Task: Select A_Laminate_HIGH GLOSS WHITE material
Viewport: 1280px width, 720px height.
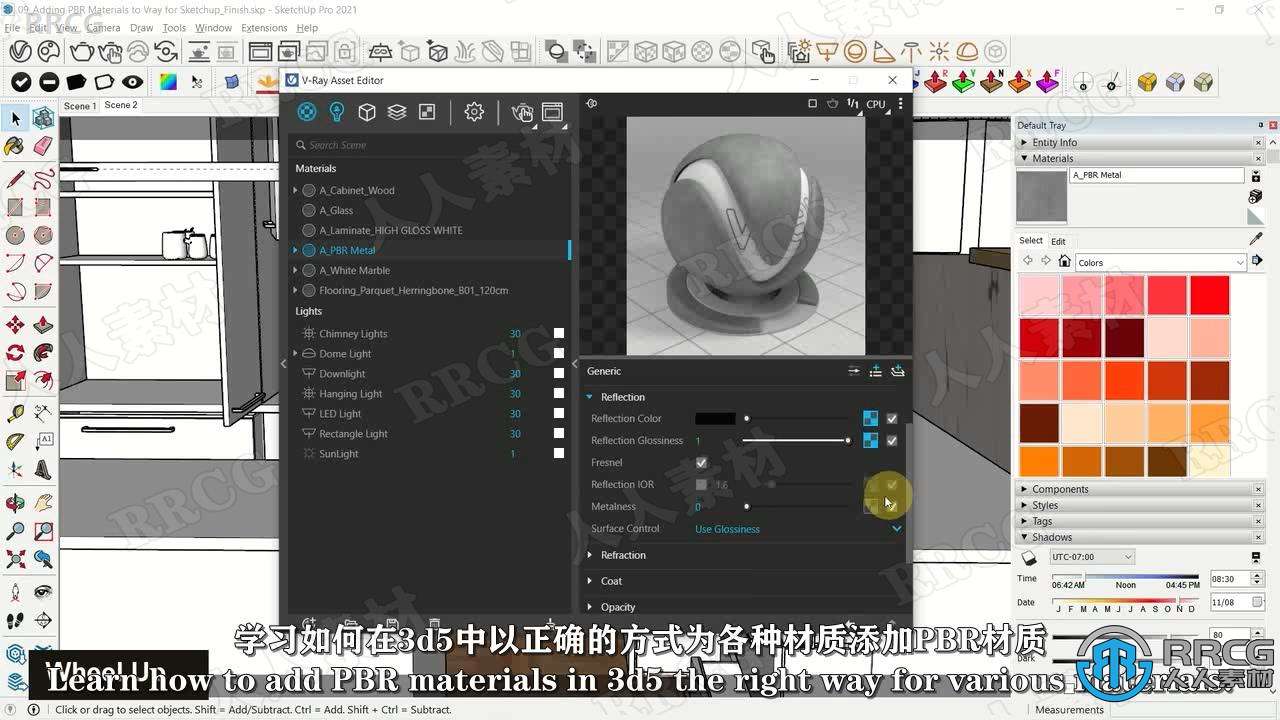Action: pos(390,230)
